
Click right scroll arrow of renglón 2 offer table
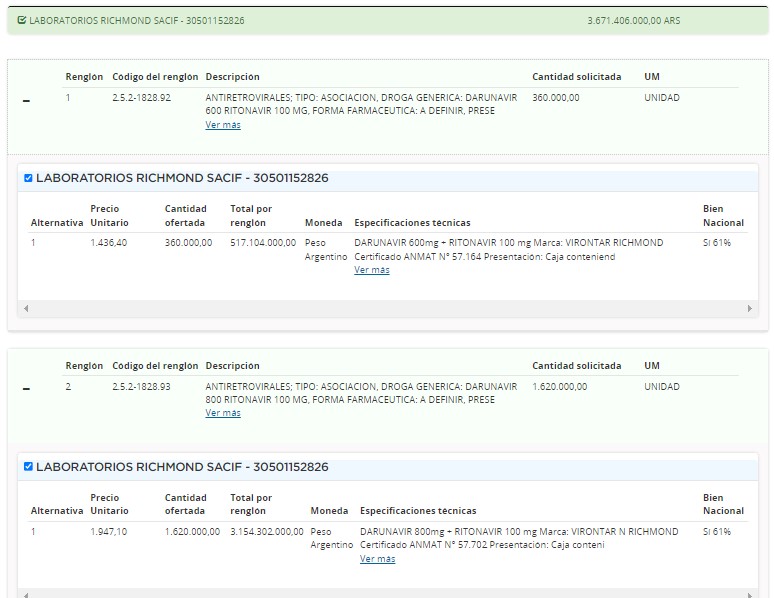pyautogui.click(x=750, y=595)
